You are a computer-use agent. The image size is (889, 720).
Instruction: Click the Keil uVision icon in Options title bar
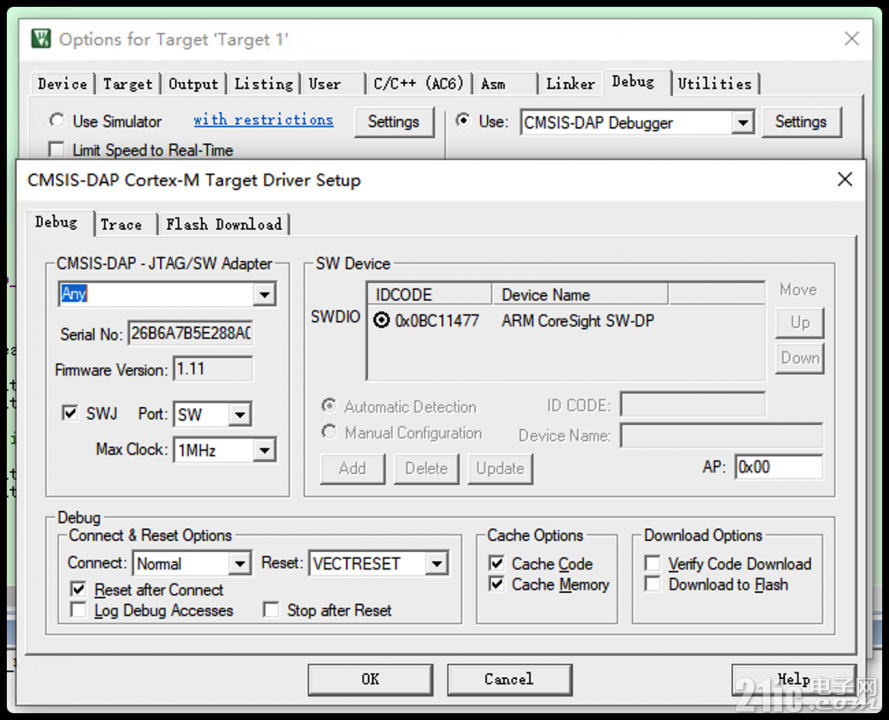point(41,39)
